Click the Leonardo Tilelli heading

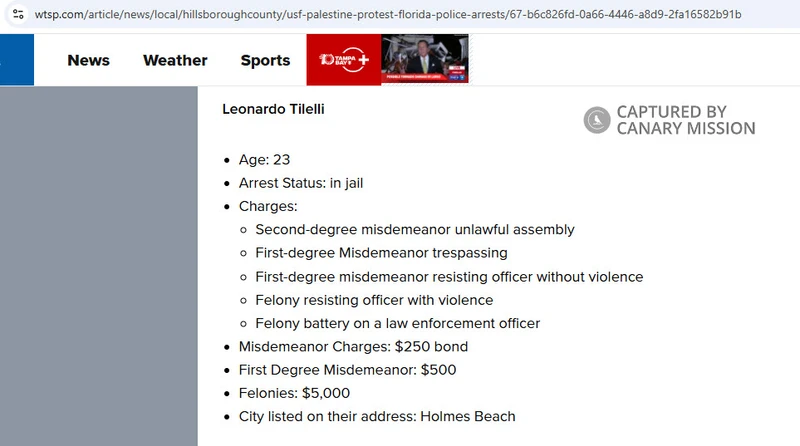tap(273, 109)
